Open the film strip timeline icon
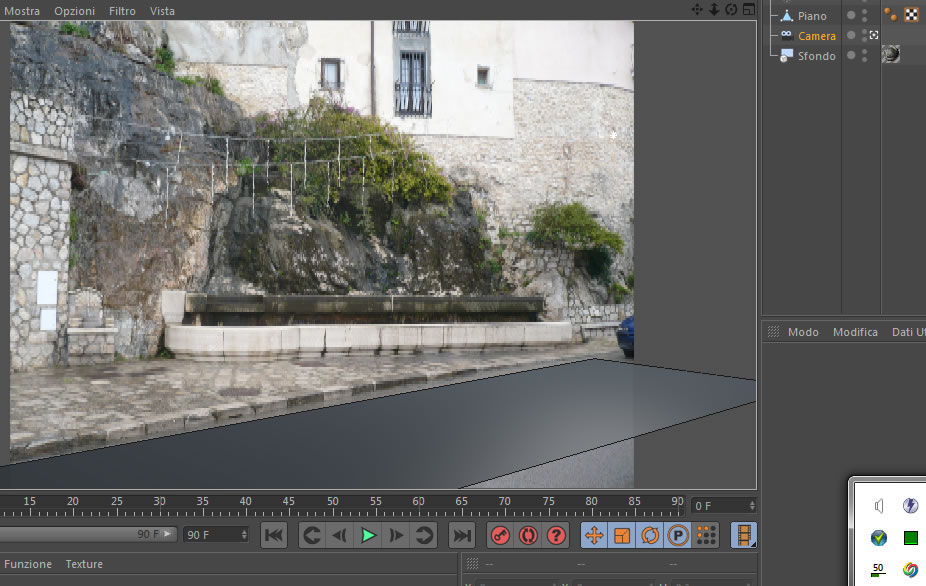926x586 pixels. [744, 536]
